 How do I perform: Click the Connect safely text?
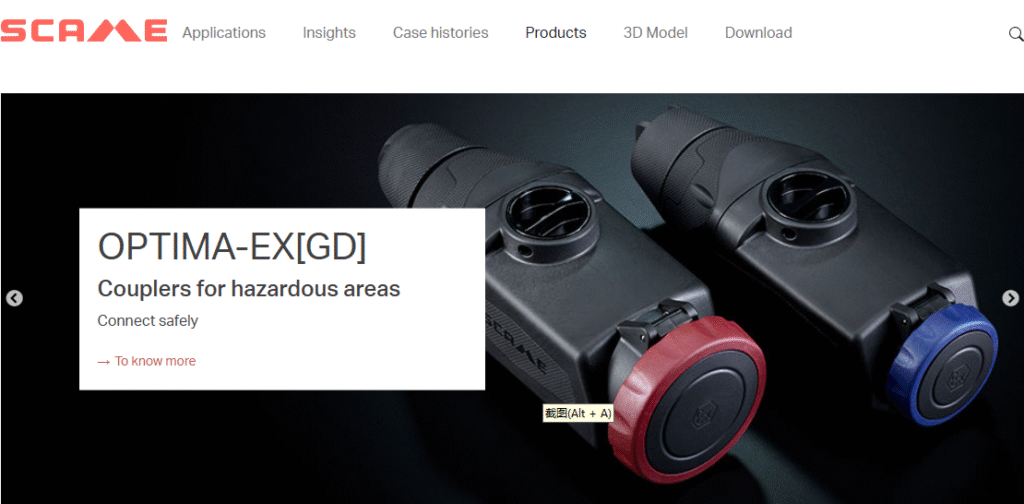click(148, 321)
